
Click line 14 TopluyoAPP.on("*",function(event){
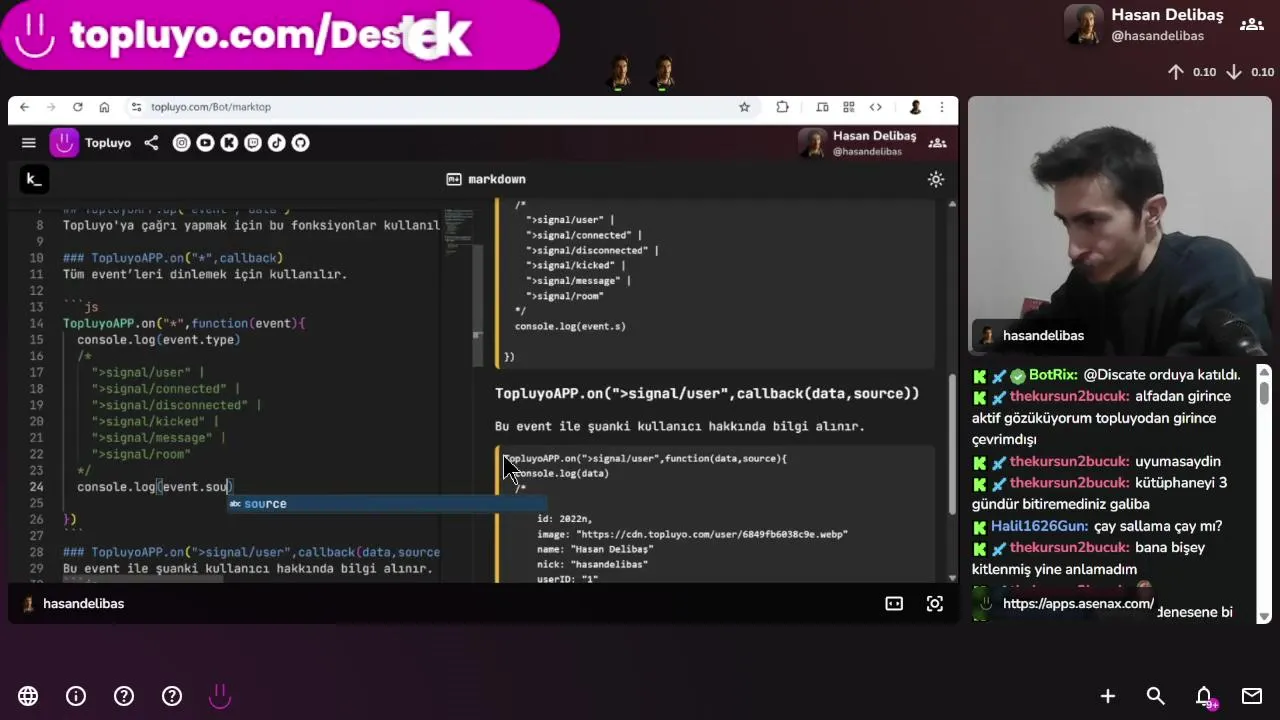(184, 323)
